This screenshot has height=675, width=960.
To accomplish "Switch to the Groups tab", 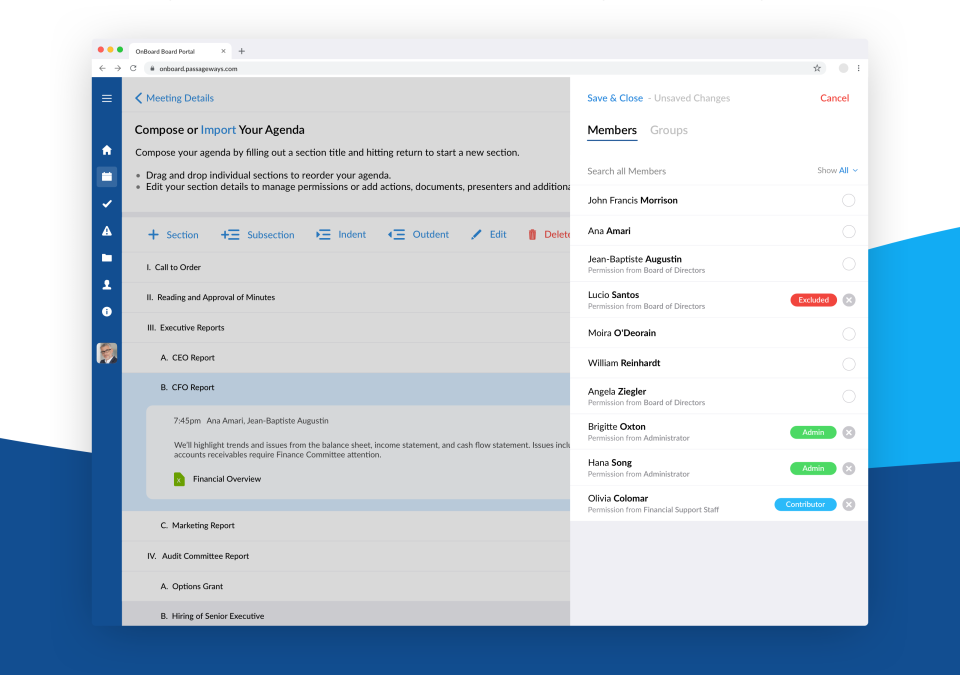I will [x=669, y=130].
